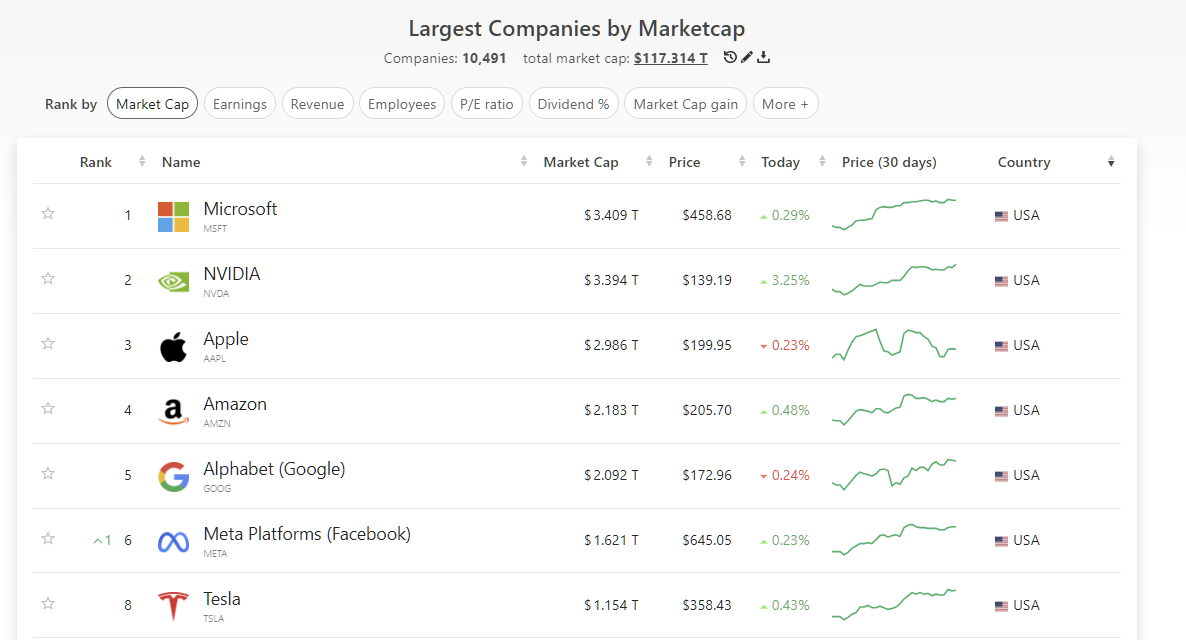The width and height of the screenshot is (1186, 640).
Task: Click the USA flag in Amazon row
Action: click(1001, 411)
